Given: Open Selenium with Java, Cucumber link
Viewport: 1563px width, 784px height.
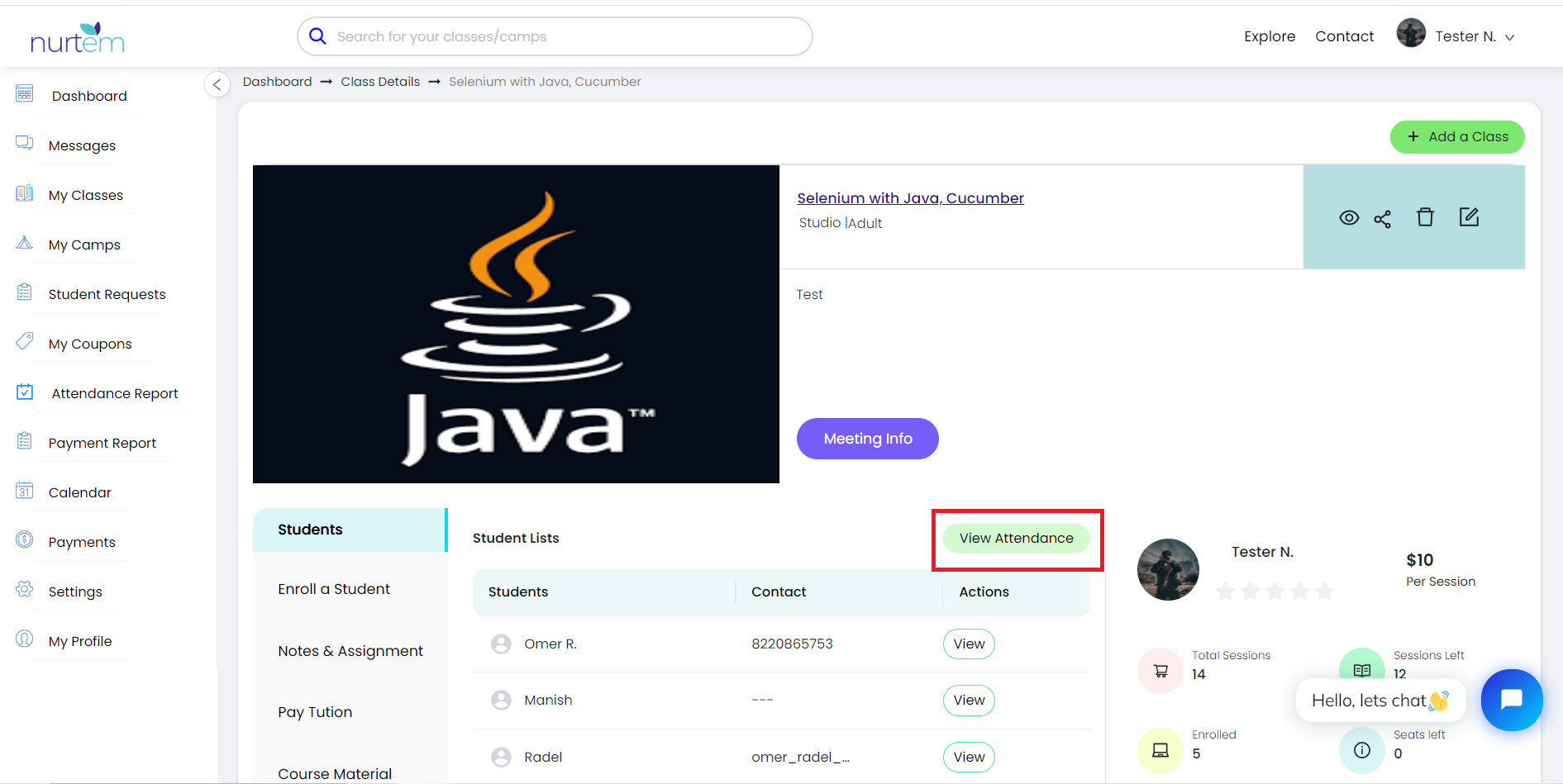Looking at the screenshot, I should [x=910, y=198].
